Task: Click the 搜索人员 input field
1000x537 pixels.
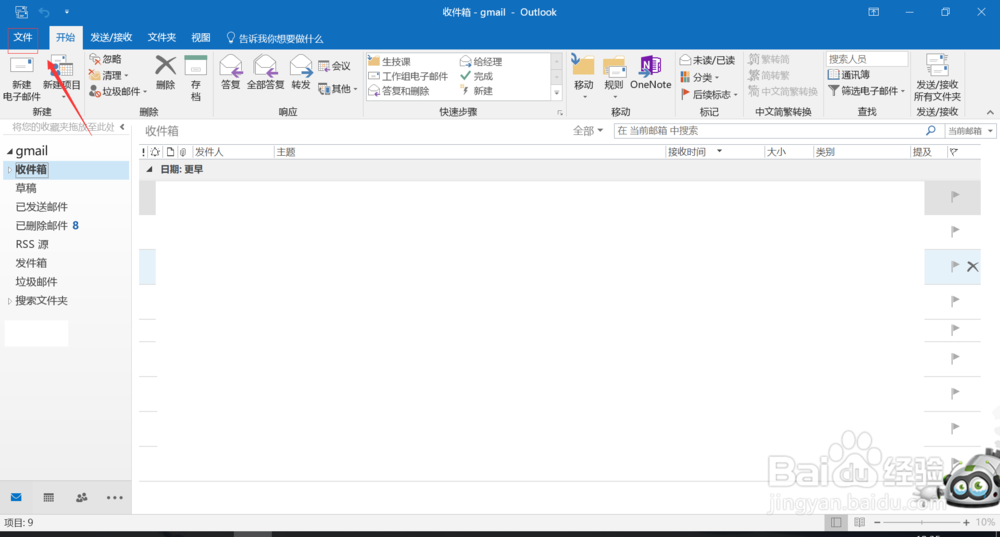Action: coord(867,59)
